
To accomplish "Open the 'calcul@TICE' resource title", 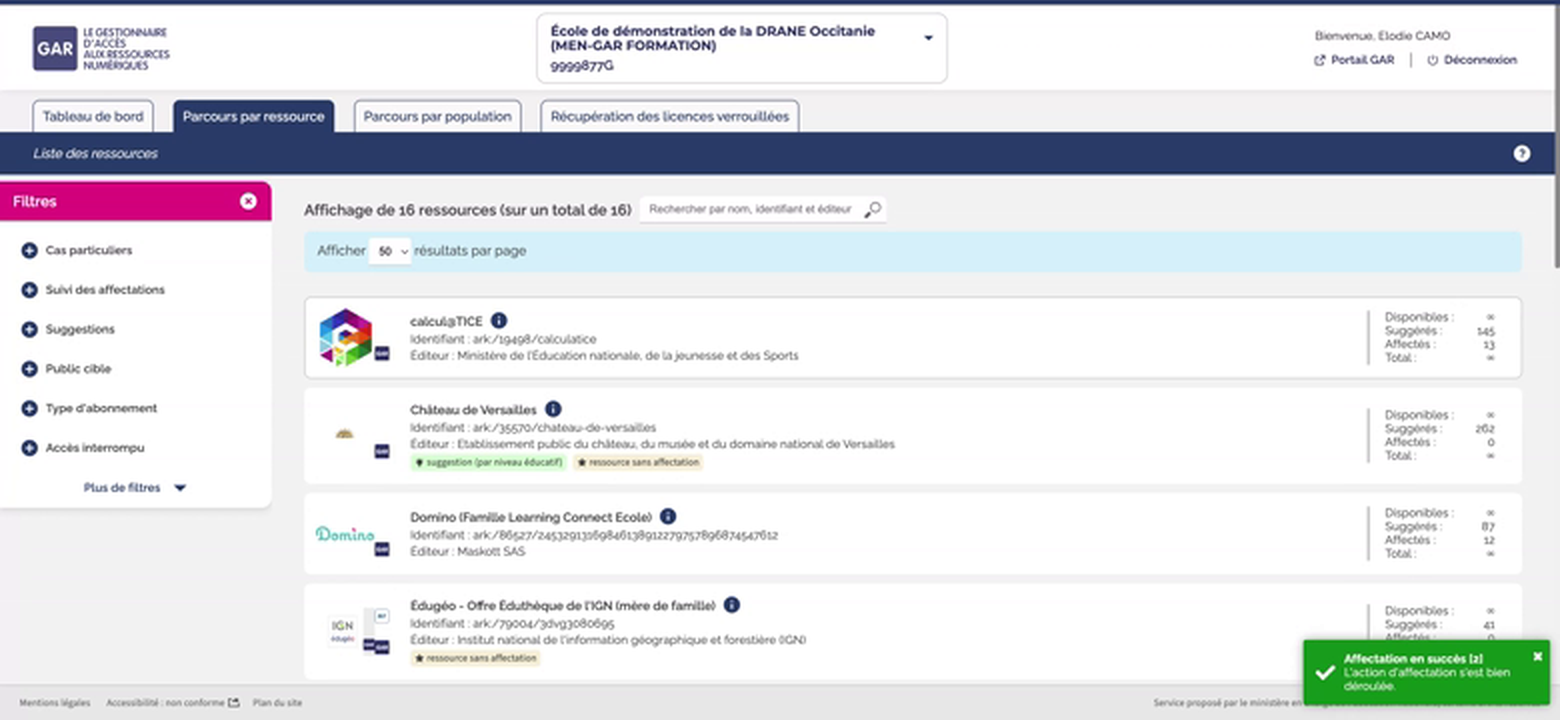I will (x=446, y=321).
